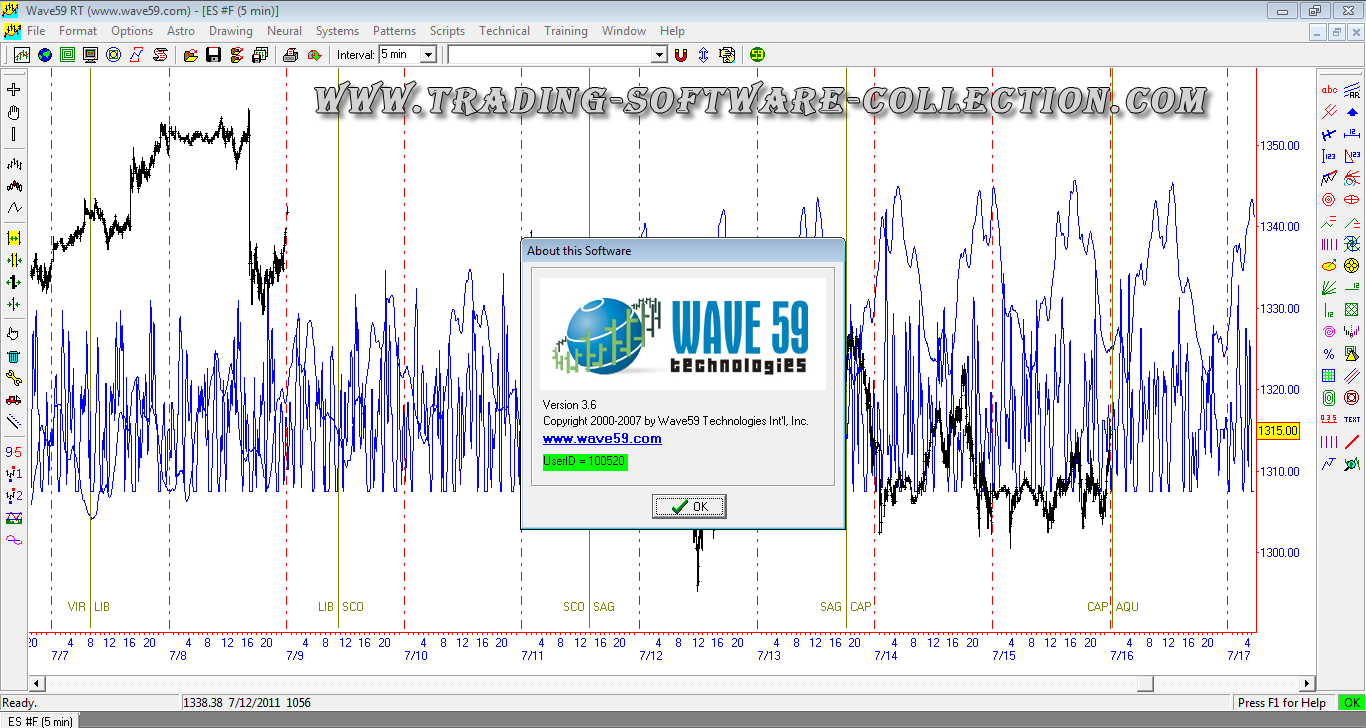
Task: Pick the red 'abc' text tool
Action: click(x=1329, y=90)
